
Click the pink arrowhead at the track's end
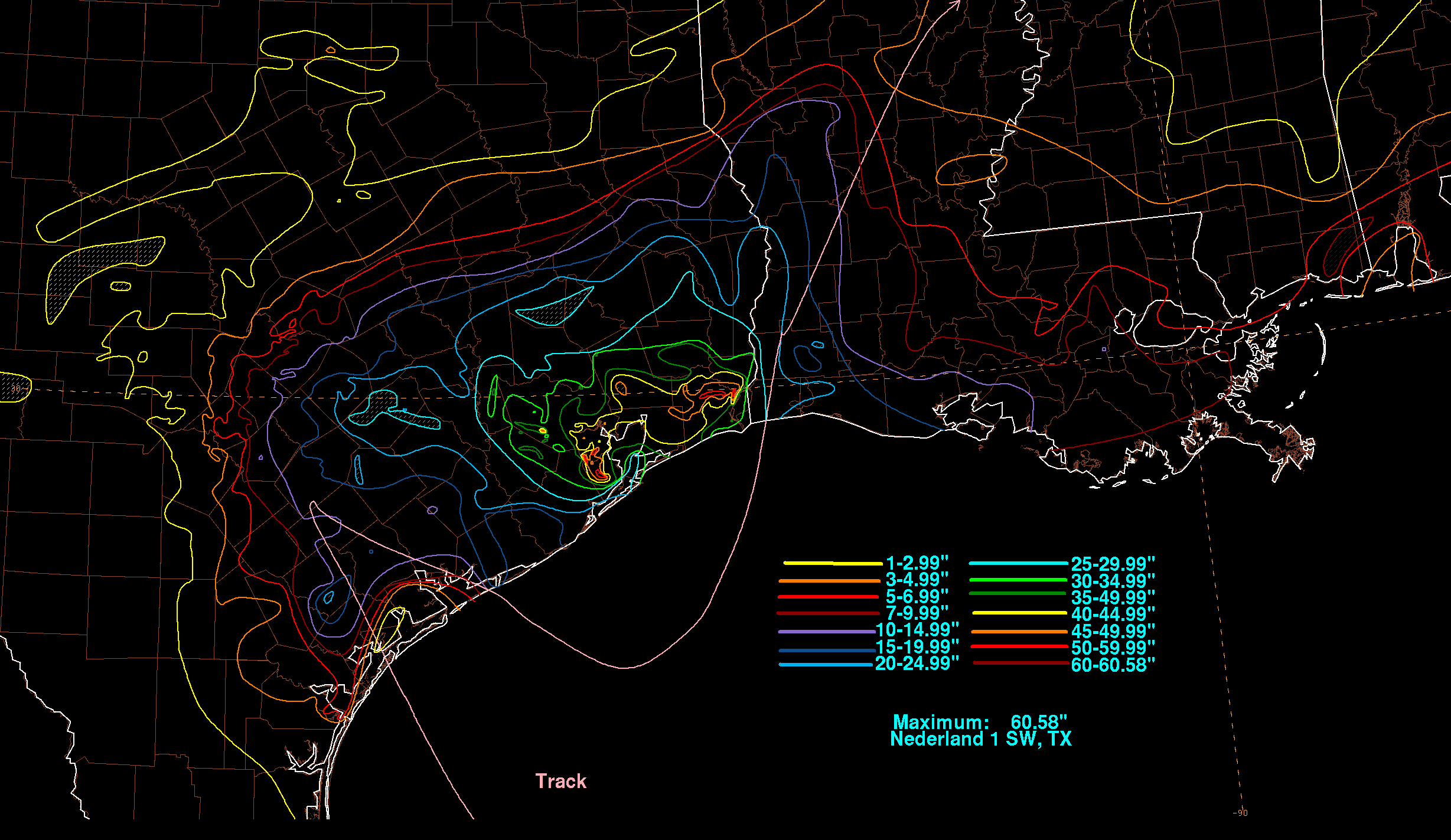[x=955, y=4]
